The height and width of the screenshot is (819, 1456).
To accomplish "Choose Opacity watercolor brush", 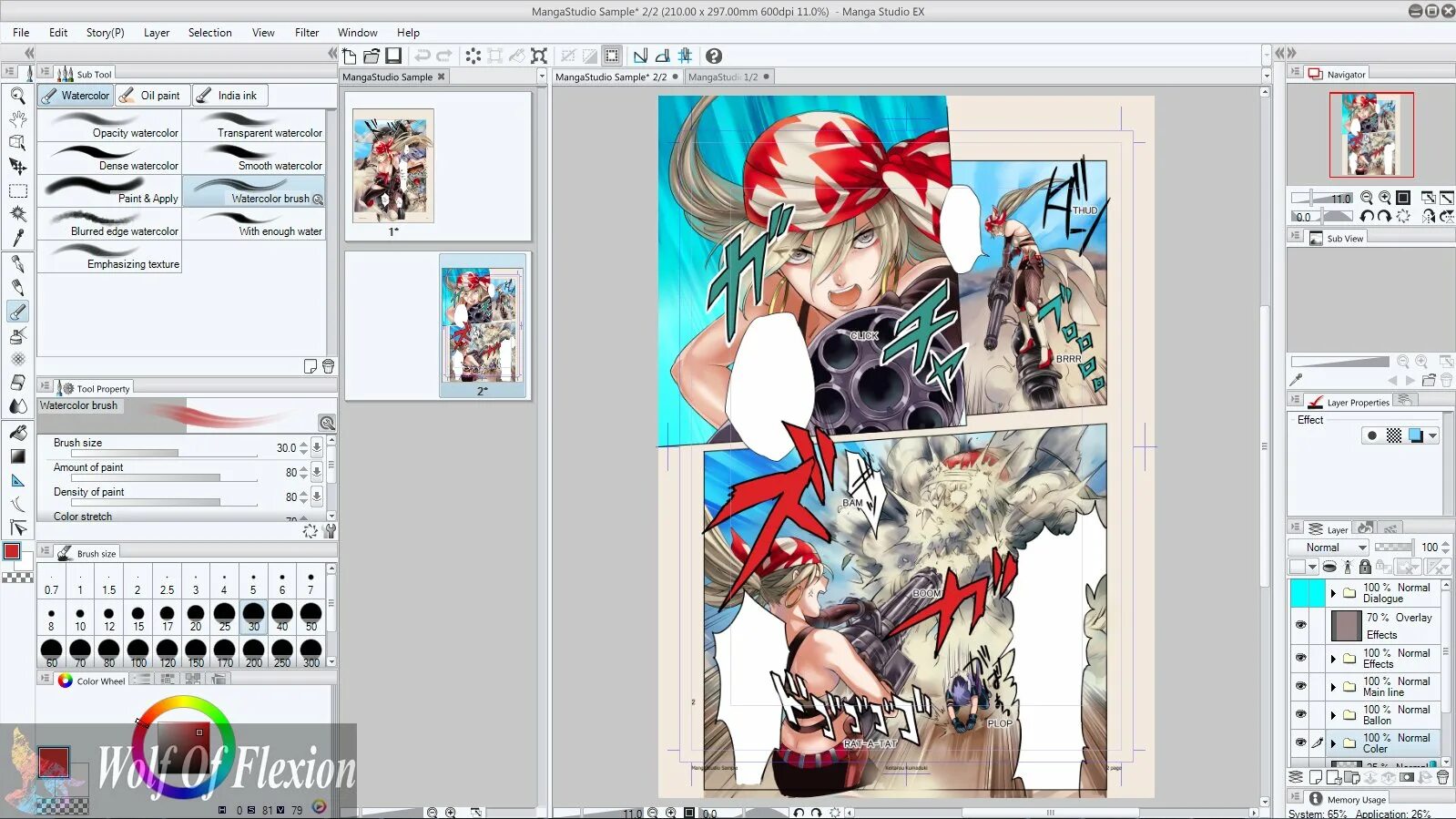I will tap(110, 126).
